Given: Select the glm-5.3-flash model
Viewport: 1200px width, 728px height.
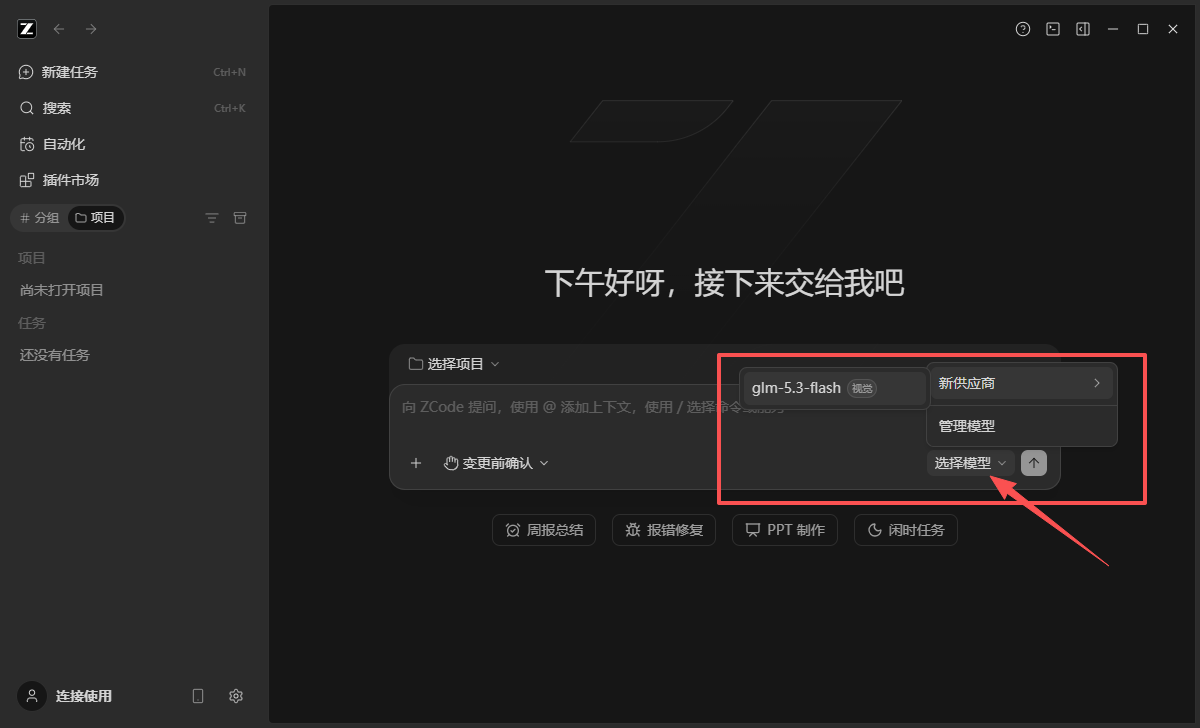Looking at the screenshot, I should tap(834, 388).
